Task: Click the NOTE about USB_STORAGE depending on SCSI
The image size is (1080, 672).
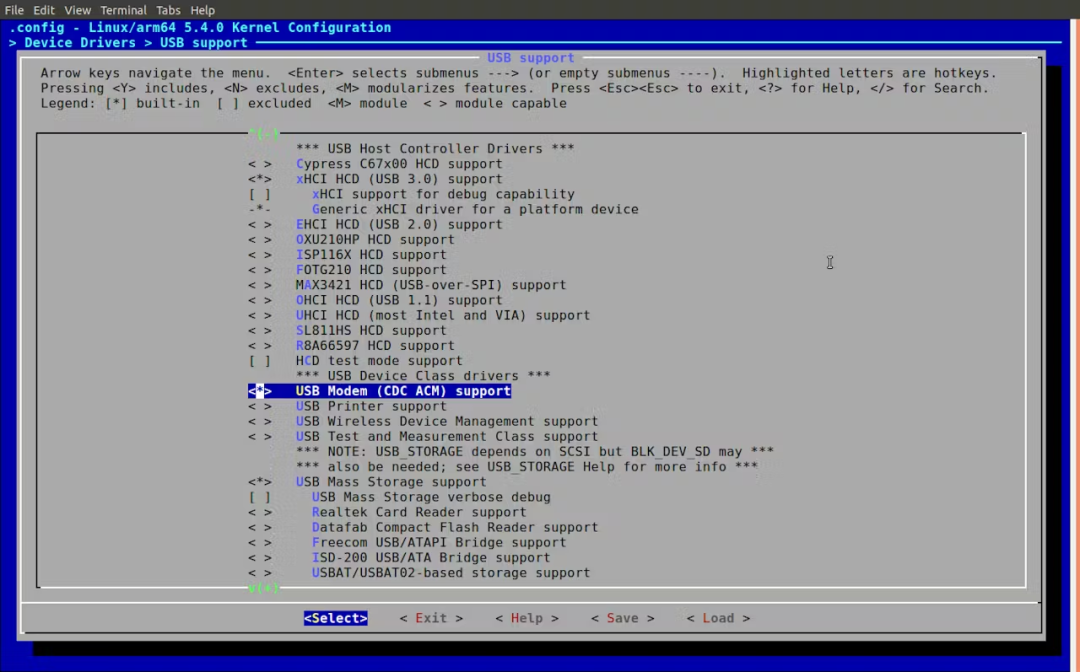Action: (535, 452)
